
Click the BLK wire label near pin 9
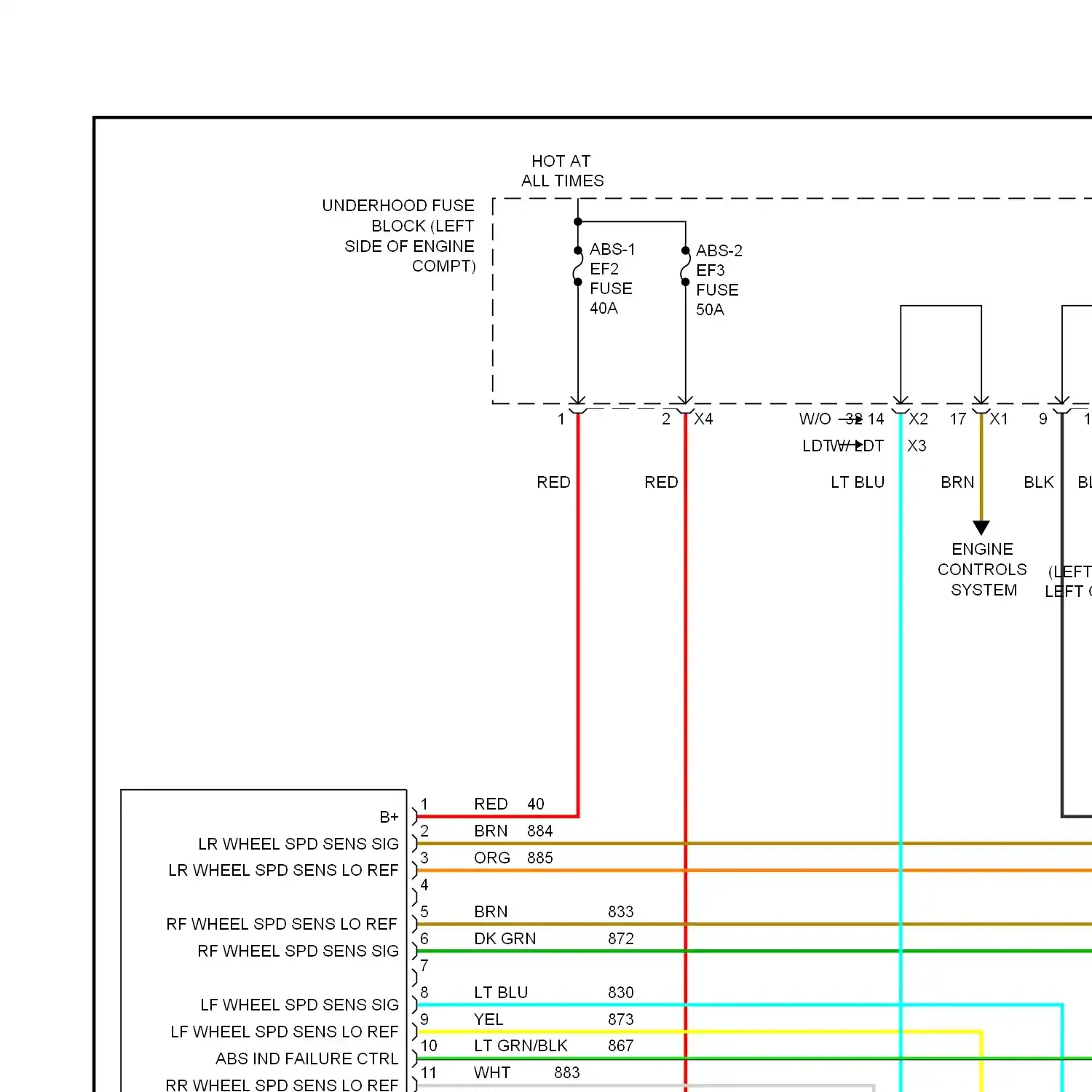(x=1039, y=483)
